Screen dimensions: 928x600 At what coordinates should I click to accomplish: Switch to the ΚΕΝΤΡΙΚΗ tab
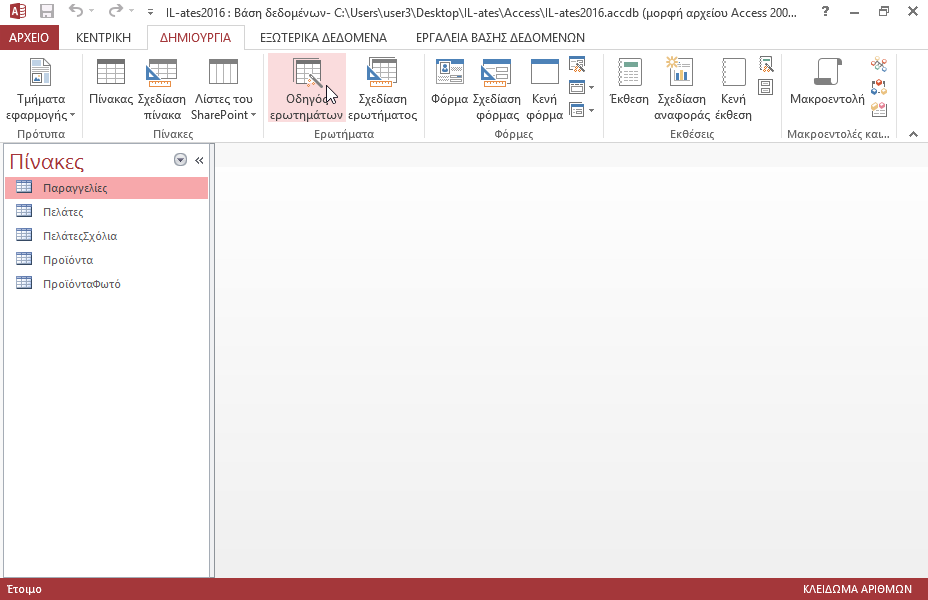coord(103,38)
